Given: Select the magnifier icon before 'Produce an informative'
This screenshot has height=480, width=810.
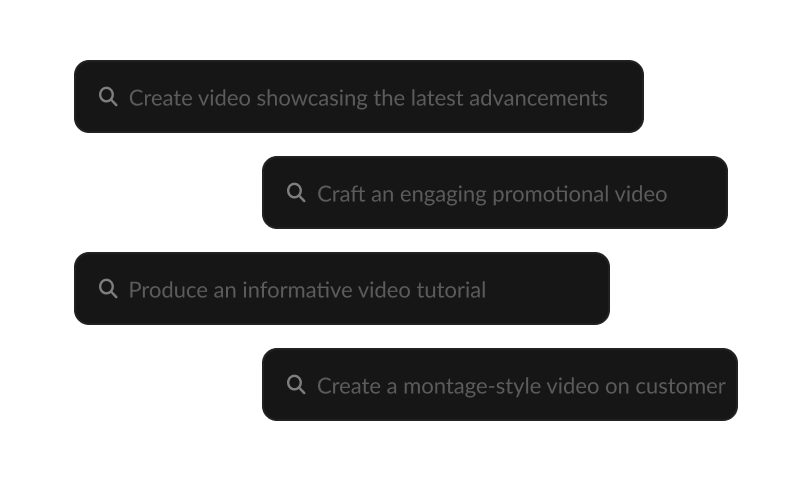Looking at the screenshot, I should pyautogui.click(x=108, y=289).
